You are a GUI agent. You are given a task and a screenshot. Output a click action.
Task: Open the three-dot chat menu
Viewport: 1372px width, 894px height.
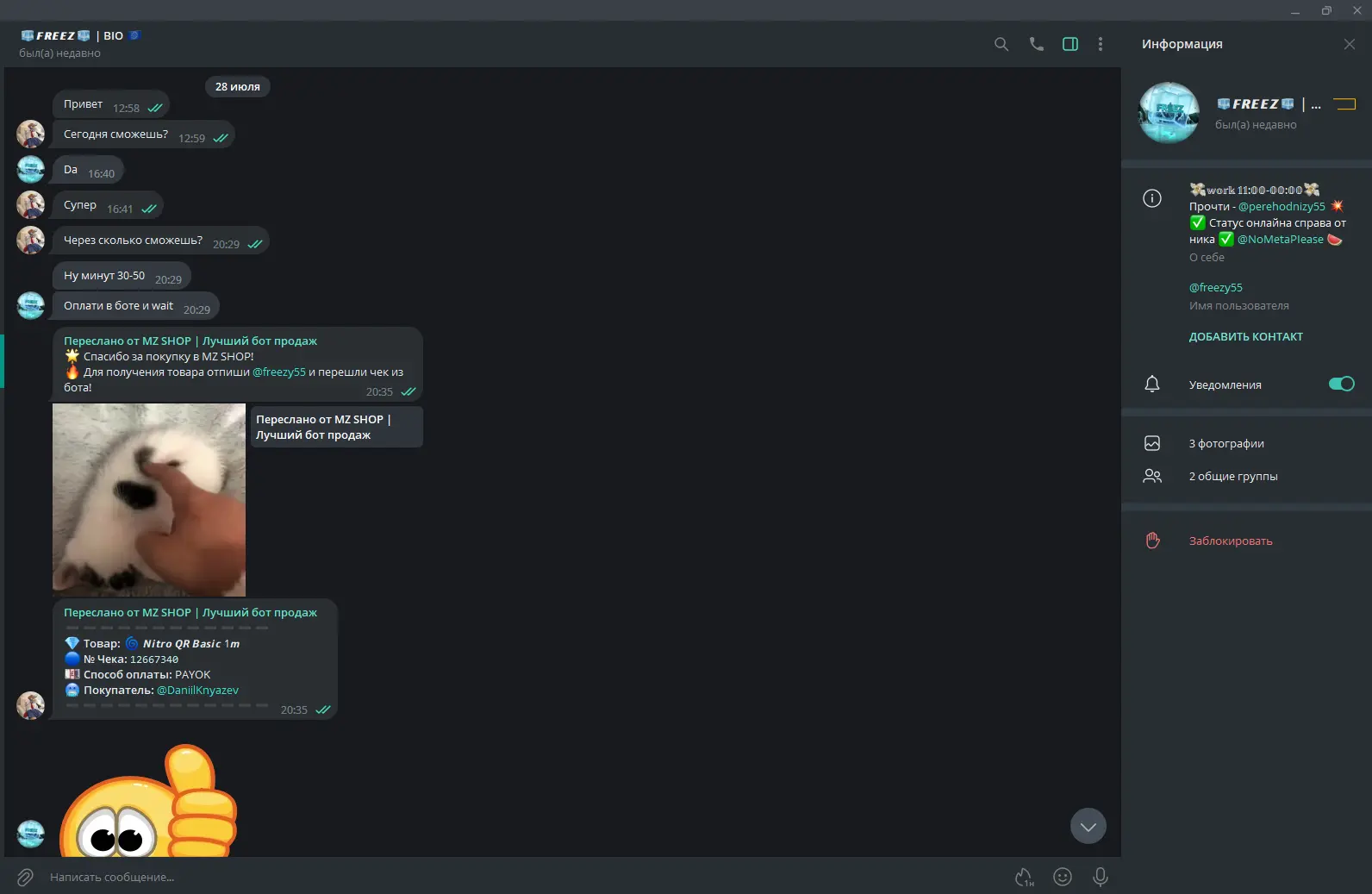[x=1101, y=44]
